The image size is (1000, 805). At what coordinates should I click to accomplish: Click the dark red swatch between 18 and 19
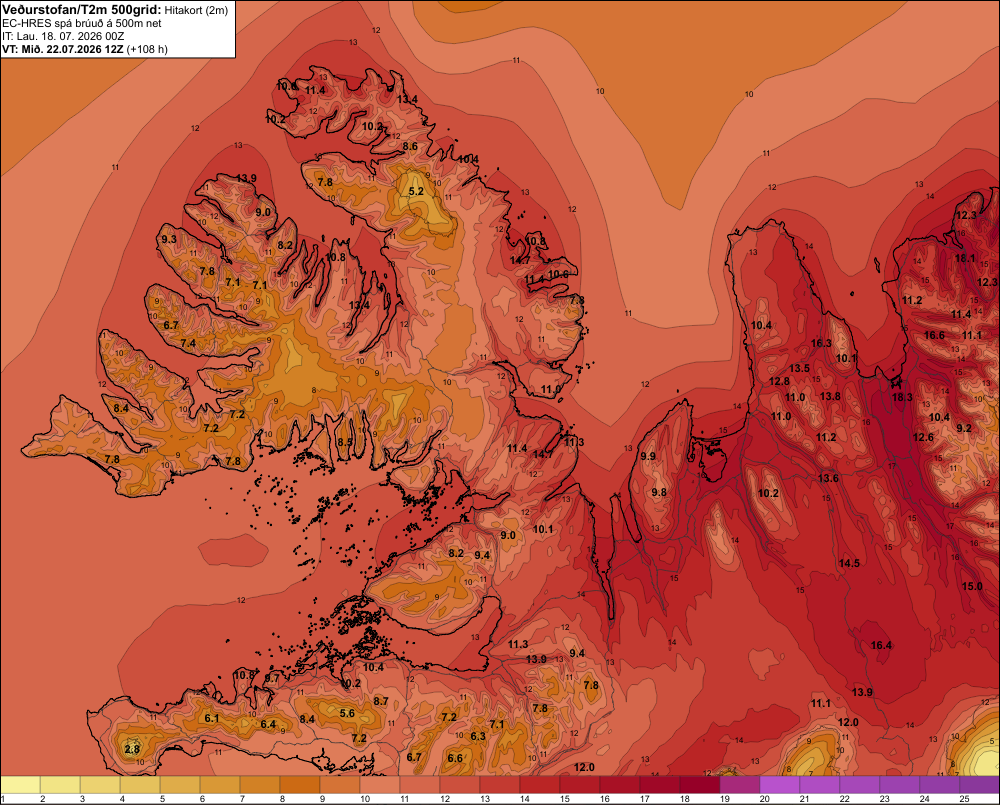click(700, 784)
